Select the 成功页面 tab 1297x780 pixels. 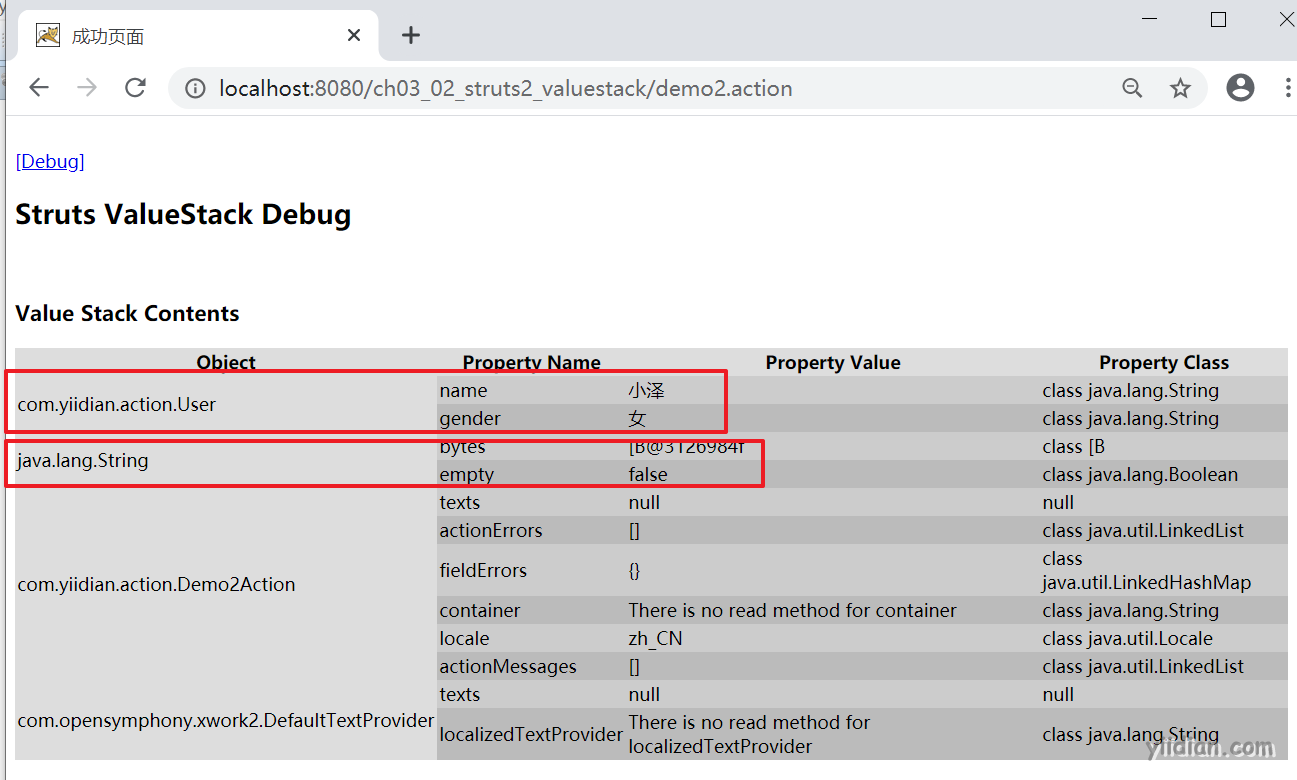click(x=200, y=36)
